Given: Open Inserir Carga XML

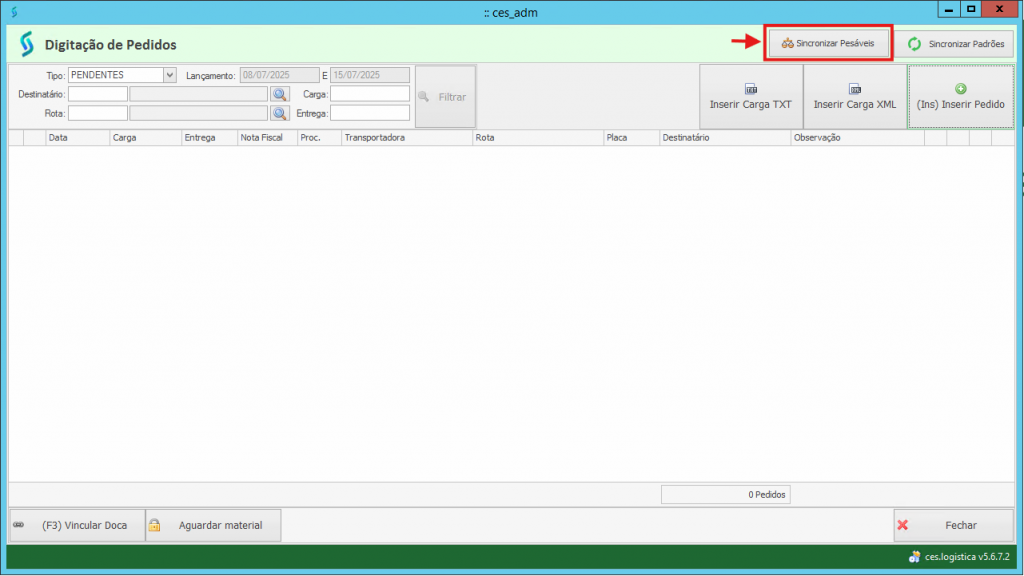Looking at the screenshot, I should coord(854,97).
